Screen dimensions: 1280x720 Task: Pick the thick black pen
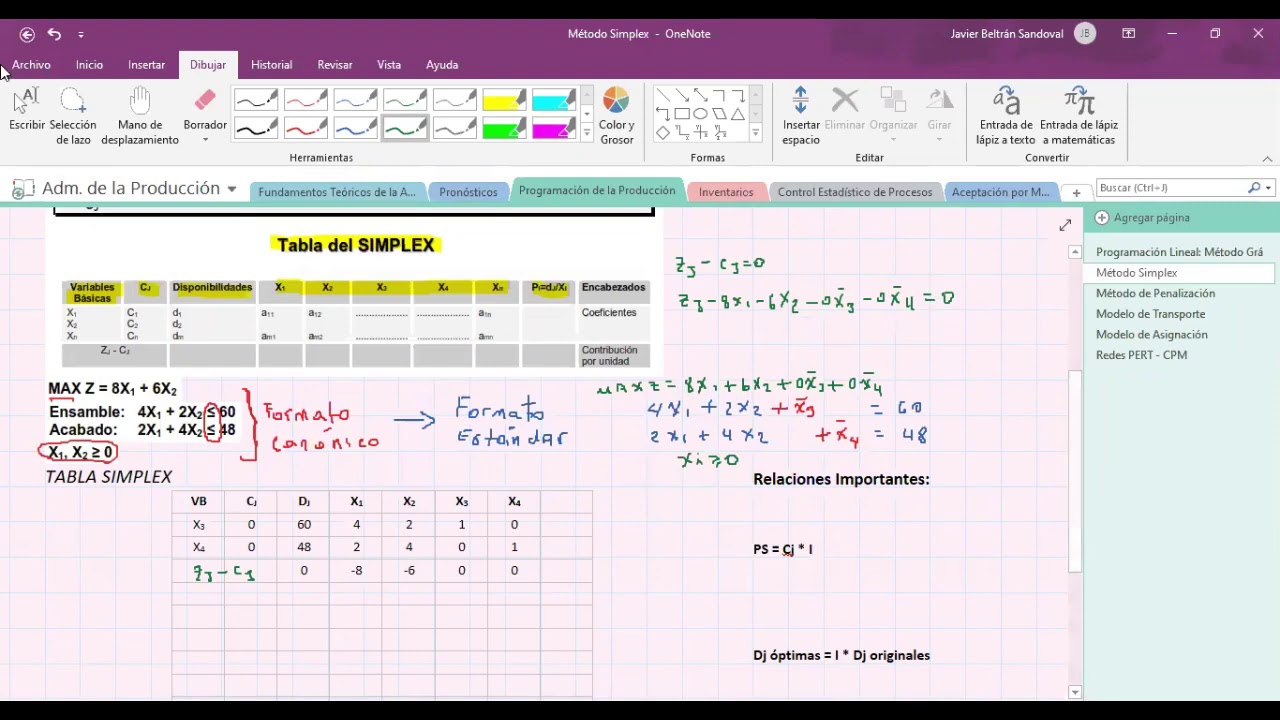coord(256,129)
